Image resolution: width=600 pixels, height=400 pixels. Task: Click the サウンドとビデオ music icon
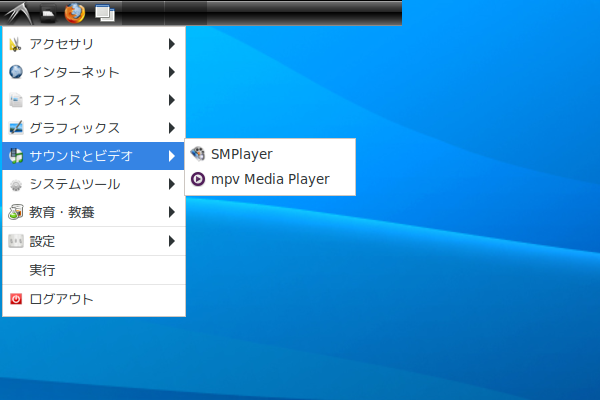16,156
